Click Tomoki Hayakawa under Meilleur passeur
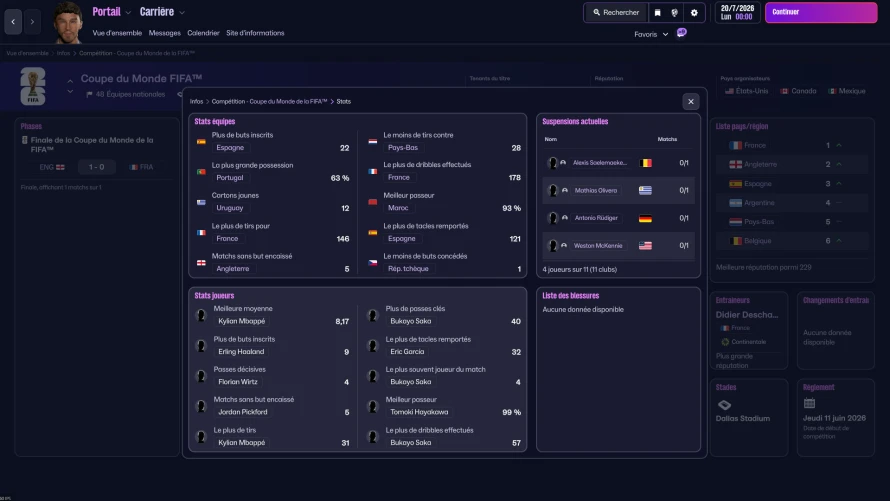The height and width of the screenshot is (501, 890). [x=419, y=412]
